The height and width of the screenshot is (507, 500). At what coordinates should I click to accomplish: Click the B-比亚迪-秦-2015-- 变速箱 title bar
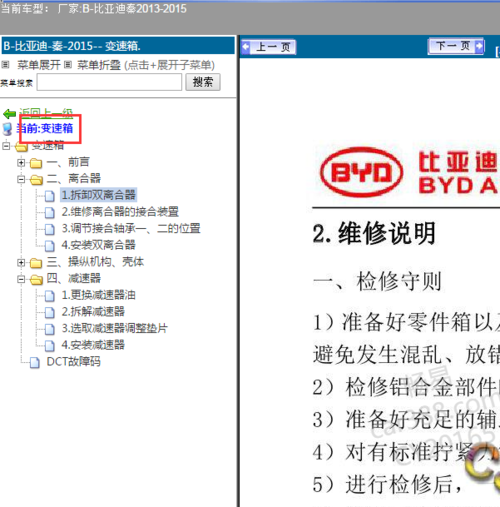point(118,46)
